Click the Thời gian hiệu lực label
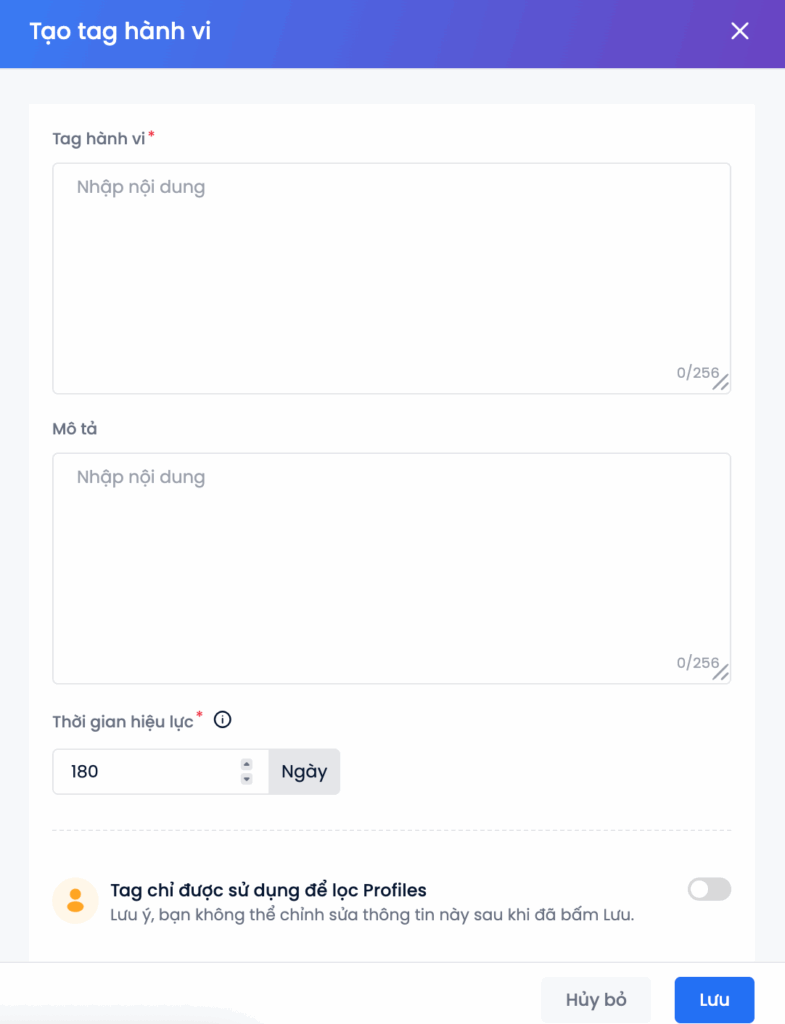The image size is (785, 1024). 123,721
